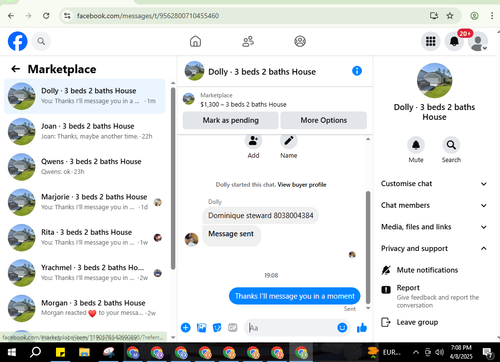The height and width of the screenshot is (362, 500).
Task: Click the chat messages scrollbar
Action: coord(368,247)
